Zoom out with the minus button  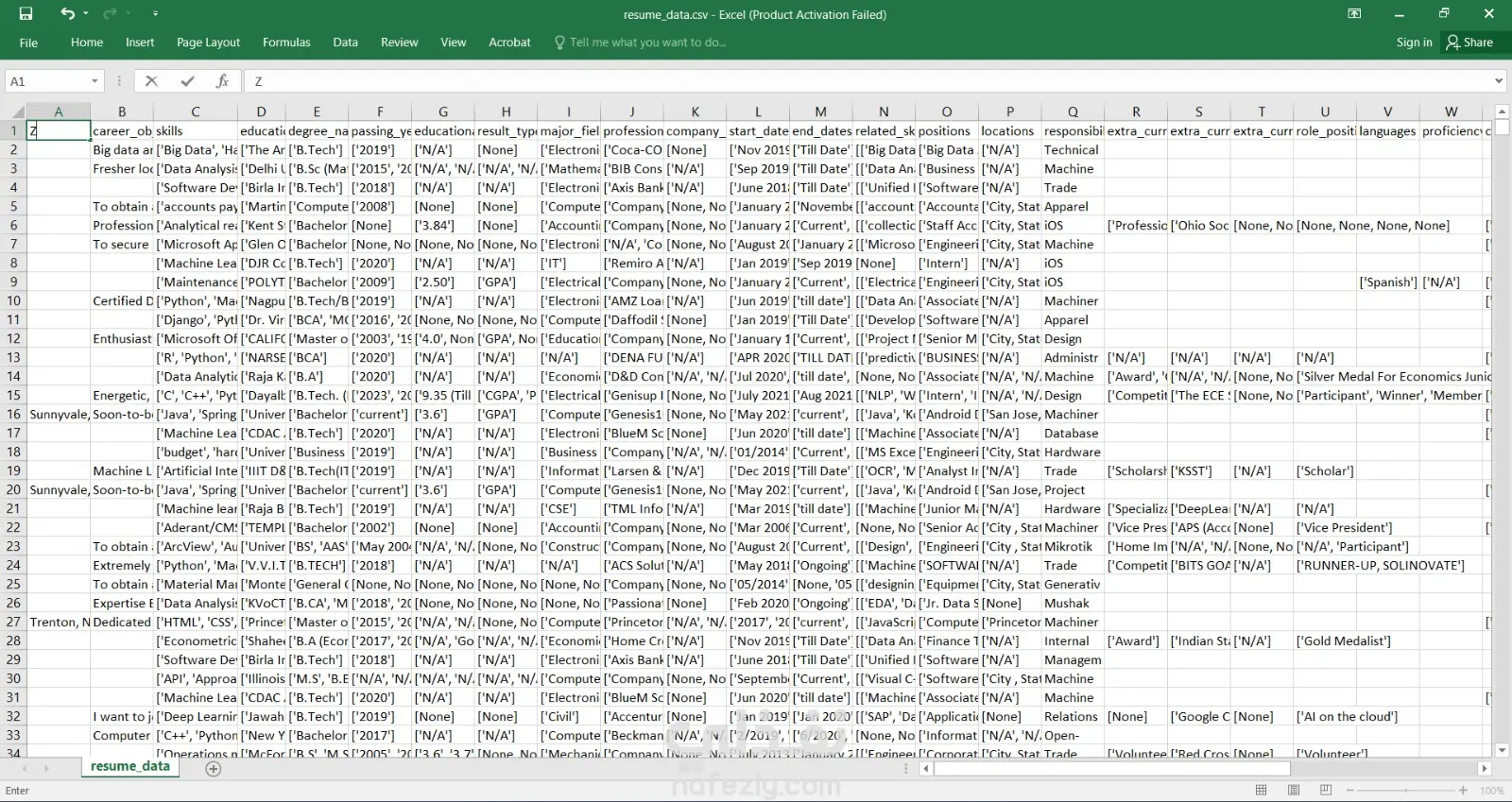1349,791
